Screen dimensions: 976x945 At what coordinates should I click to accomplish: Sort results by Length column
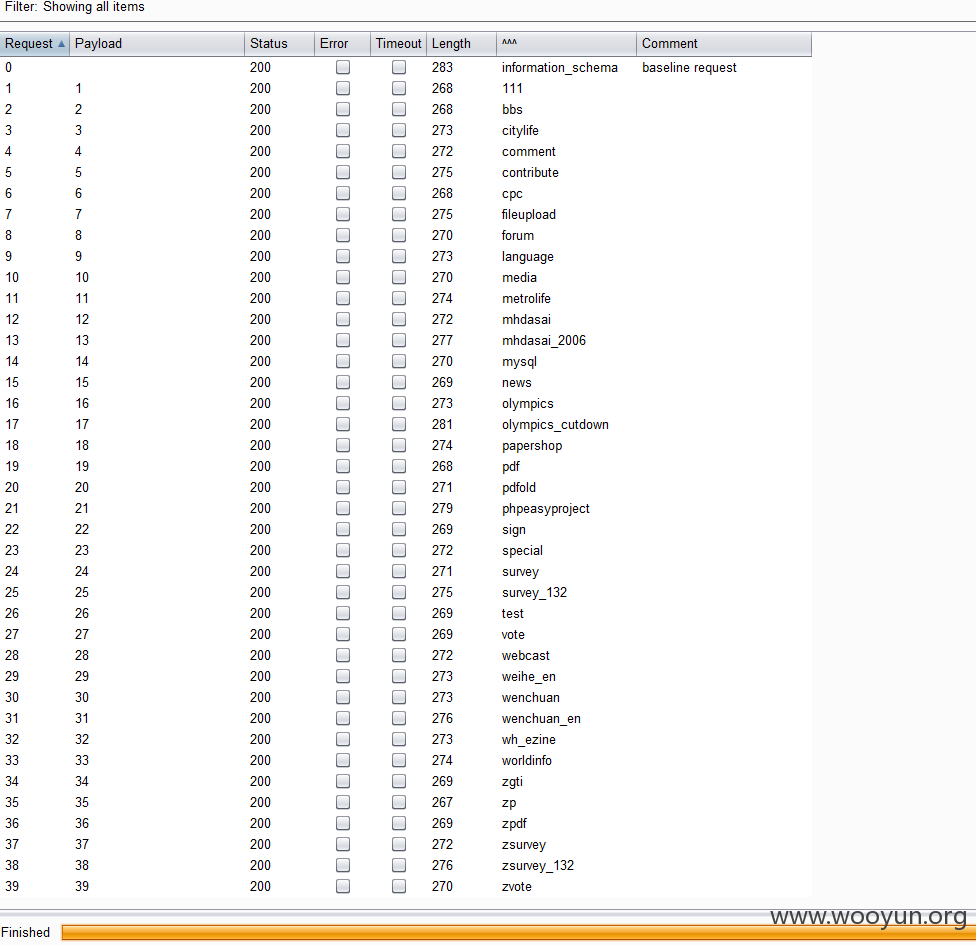(x=461, y=44)
